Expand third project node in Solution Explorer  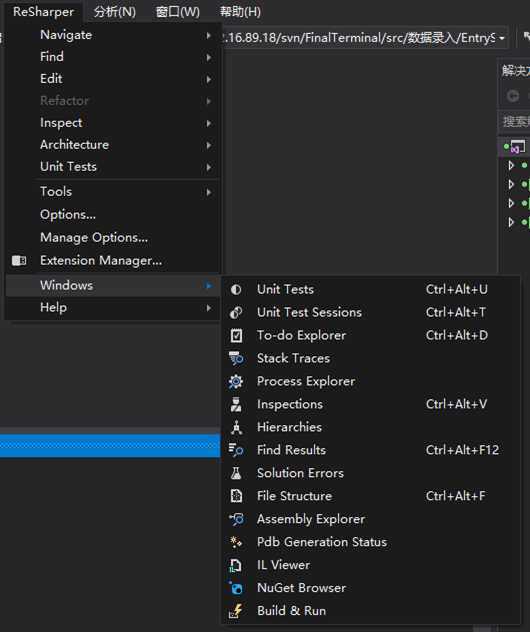tap(511, 203)
